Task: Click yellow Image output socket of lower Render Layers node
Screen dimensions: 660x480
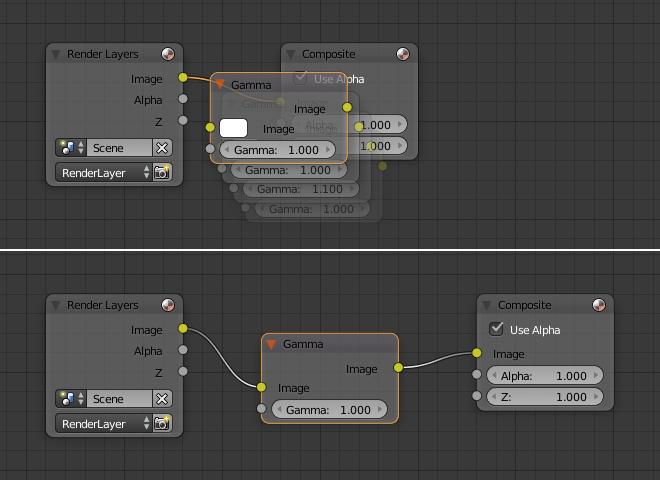Action: 183,328
